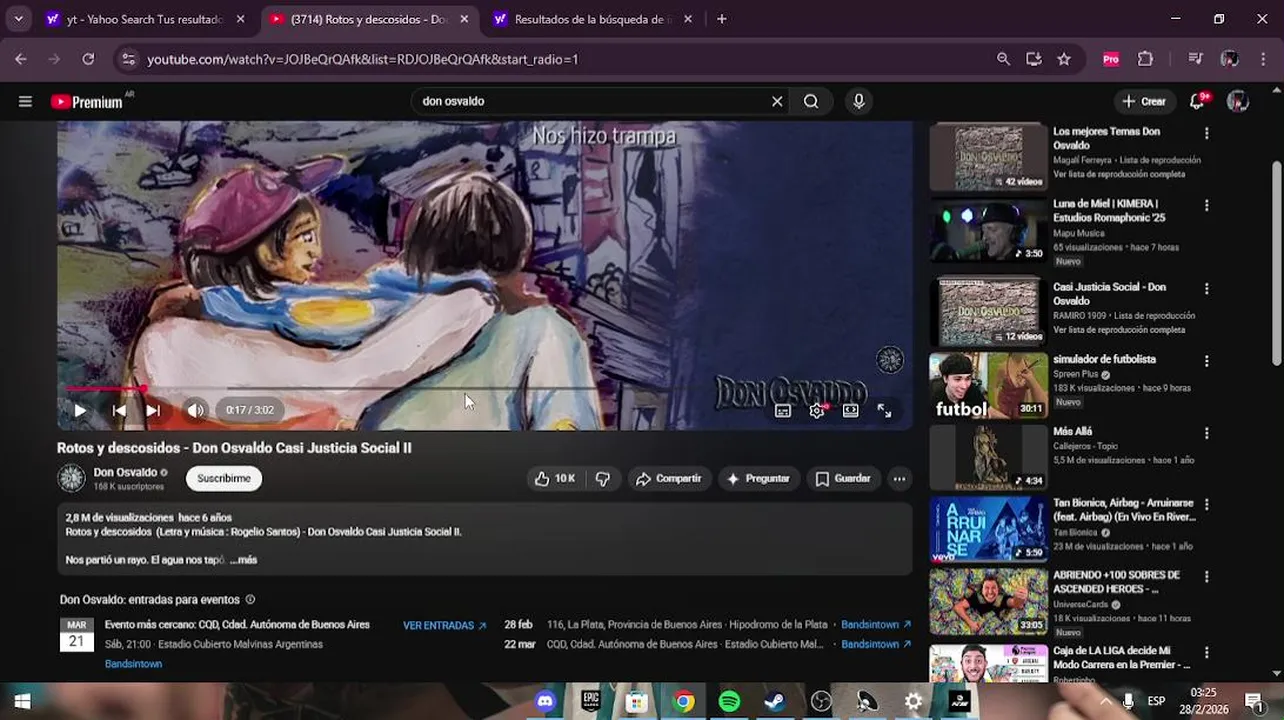
Task: Seek on the video progress bar
Action: click(484, 388)
